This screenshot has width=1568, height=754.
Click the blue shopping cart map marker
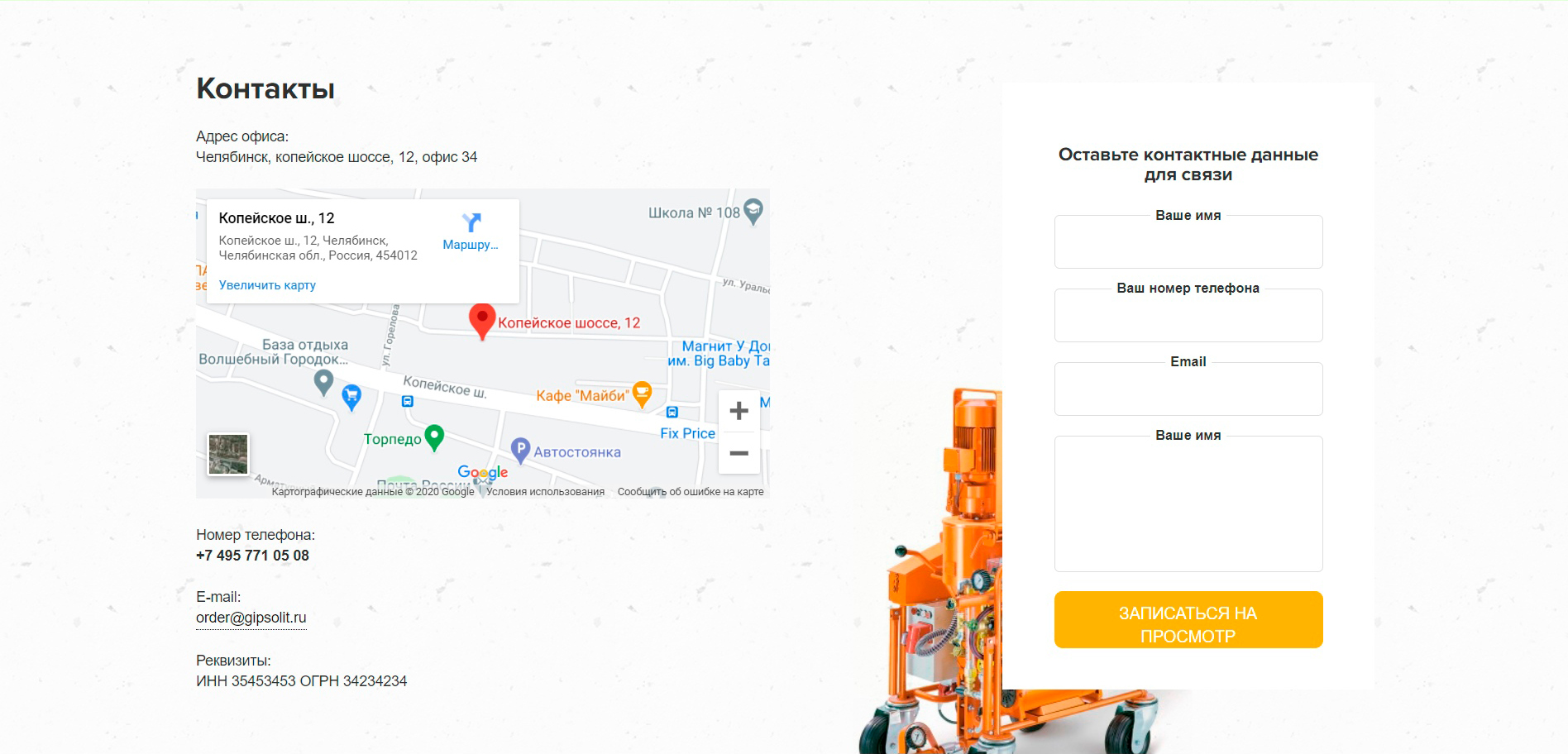[351, 398]
